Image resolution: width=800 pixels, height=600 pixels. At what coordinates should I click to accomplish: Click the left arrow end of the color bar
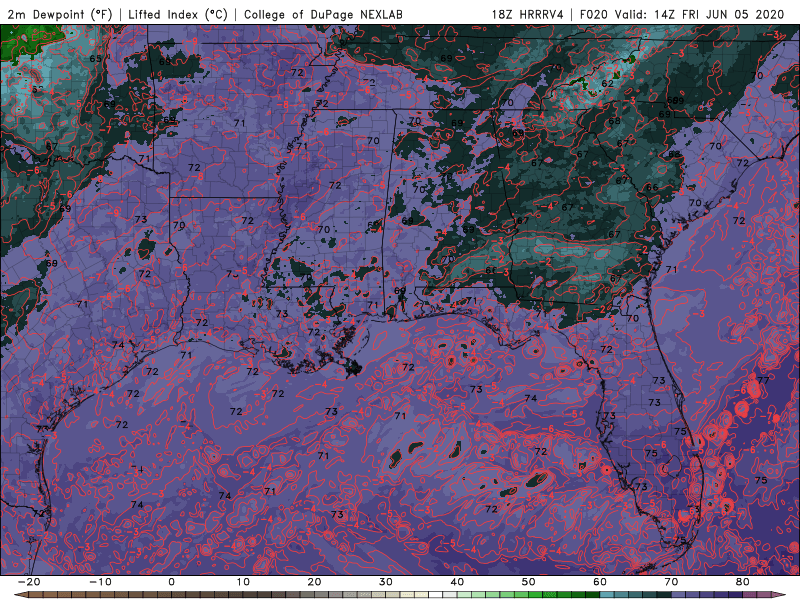coord(20,595)
